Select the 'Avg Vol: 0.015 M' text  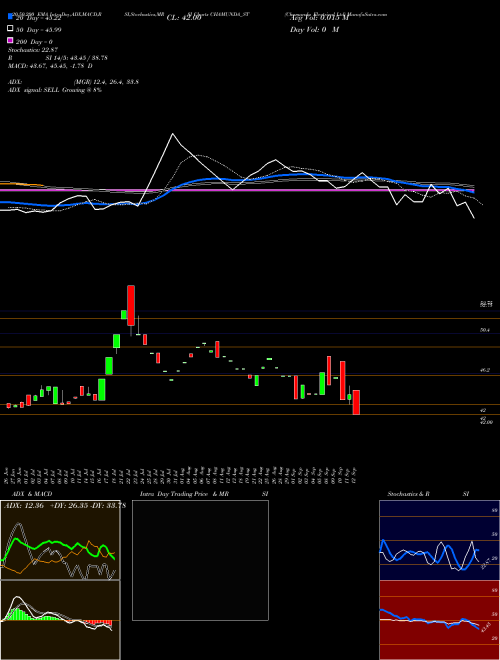coord(319,18)
